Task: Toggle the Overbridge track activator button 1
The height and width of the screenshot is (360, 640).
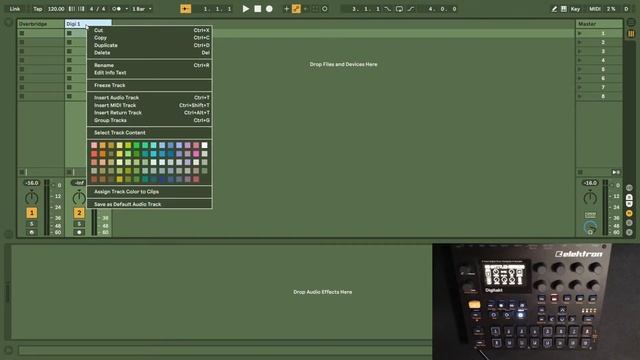Action: pyautogui.click(x=31, y=213)
